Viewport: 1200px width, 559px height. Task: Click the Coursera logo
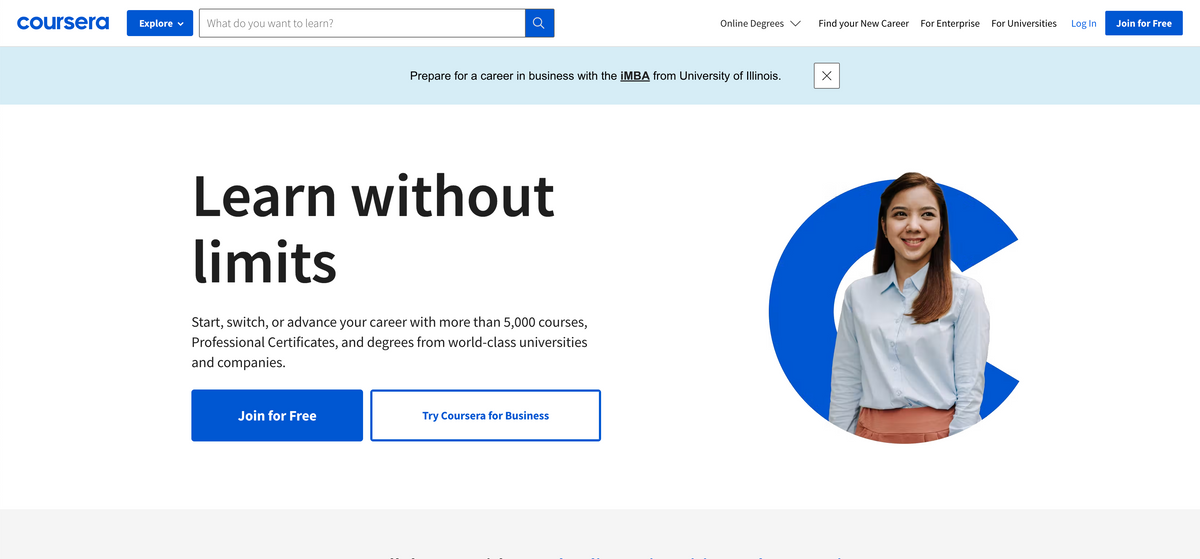coord(63,22)
